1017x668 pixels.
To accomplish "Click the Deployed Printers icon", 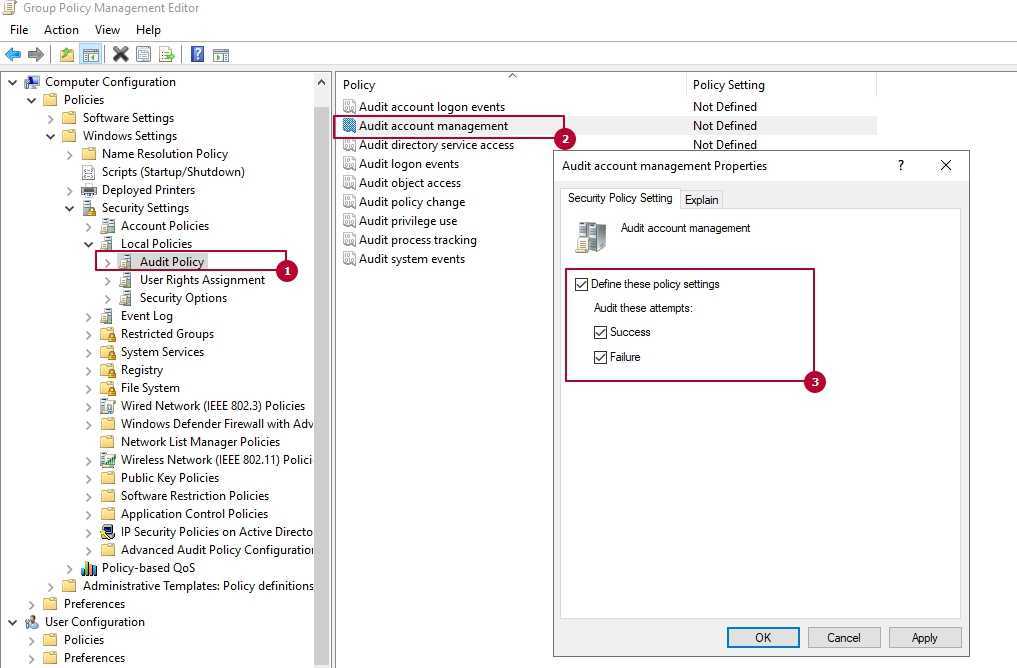I will click(x=89, y=190).
